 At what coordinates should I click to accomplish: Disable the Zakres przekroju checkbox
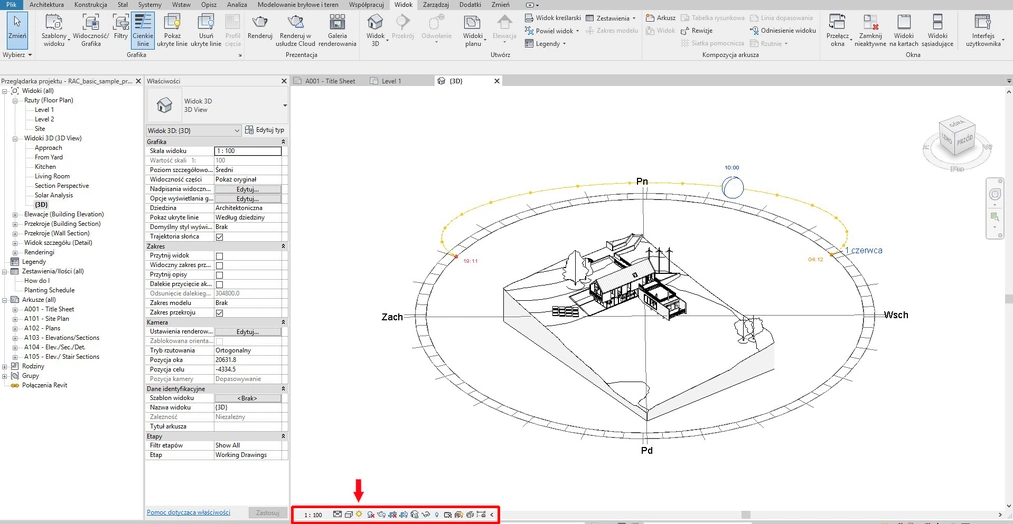(x=219, y=313)
